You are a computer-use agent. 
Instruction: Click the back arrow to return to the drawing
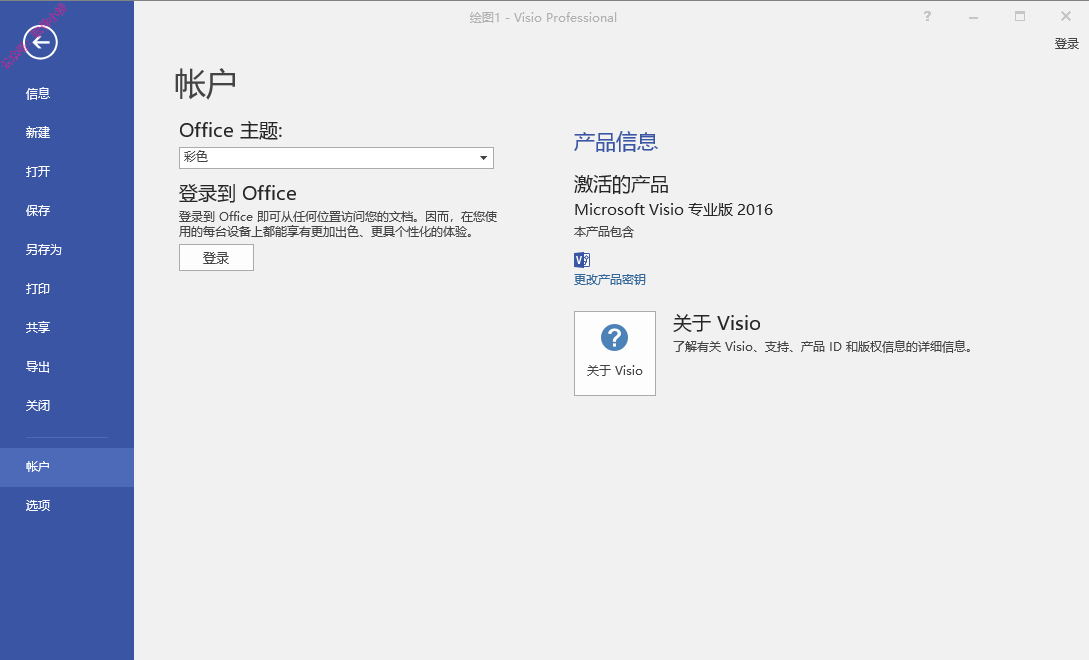[x=40, y=42]
